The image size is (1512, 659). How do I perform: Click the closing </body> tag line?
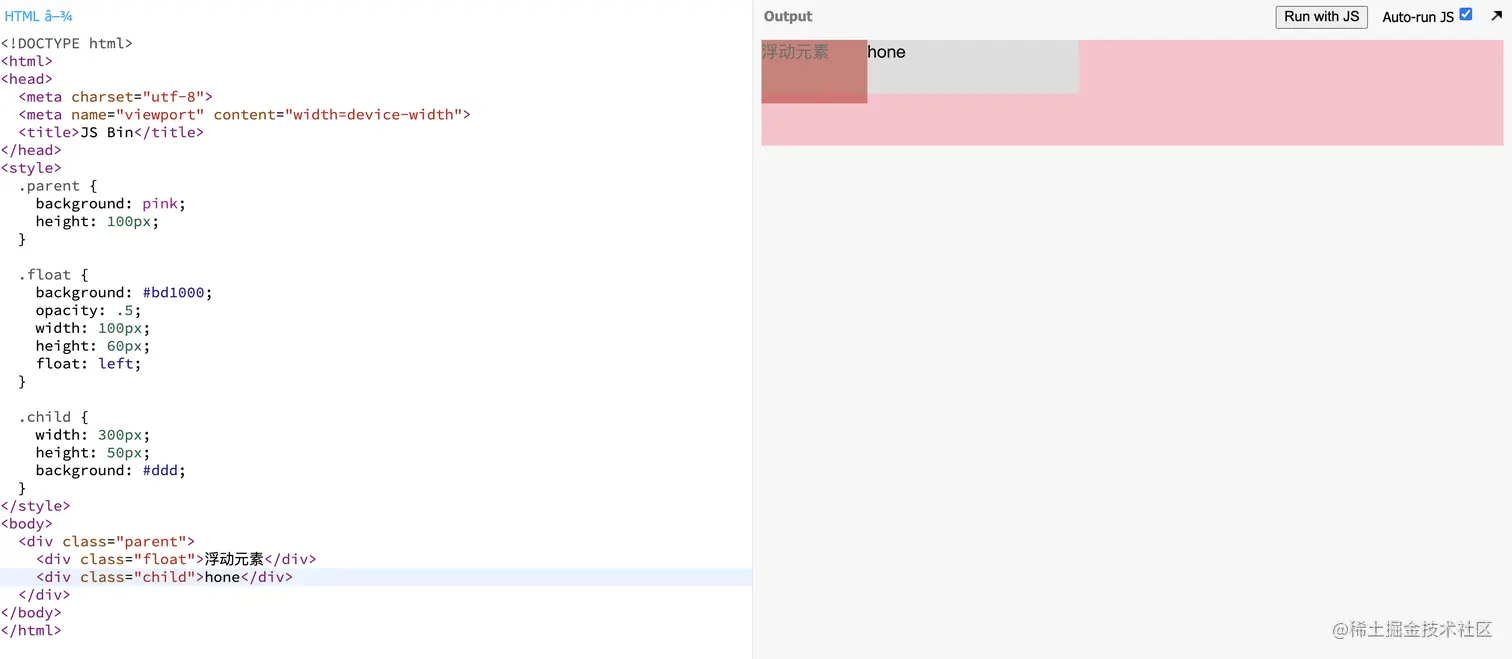31,613
